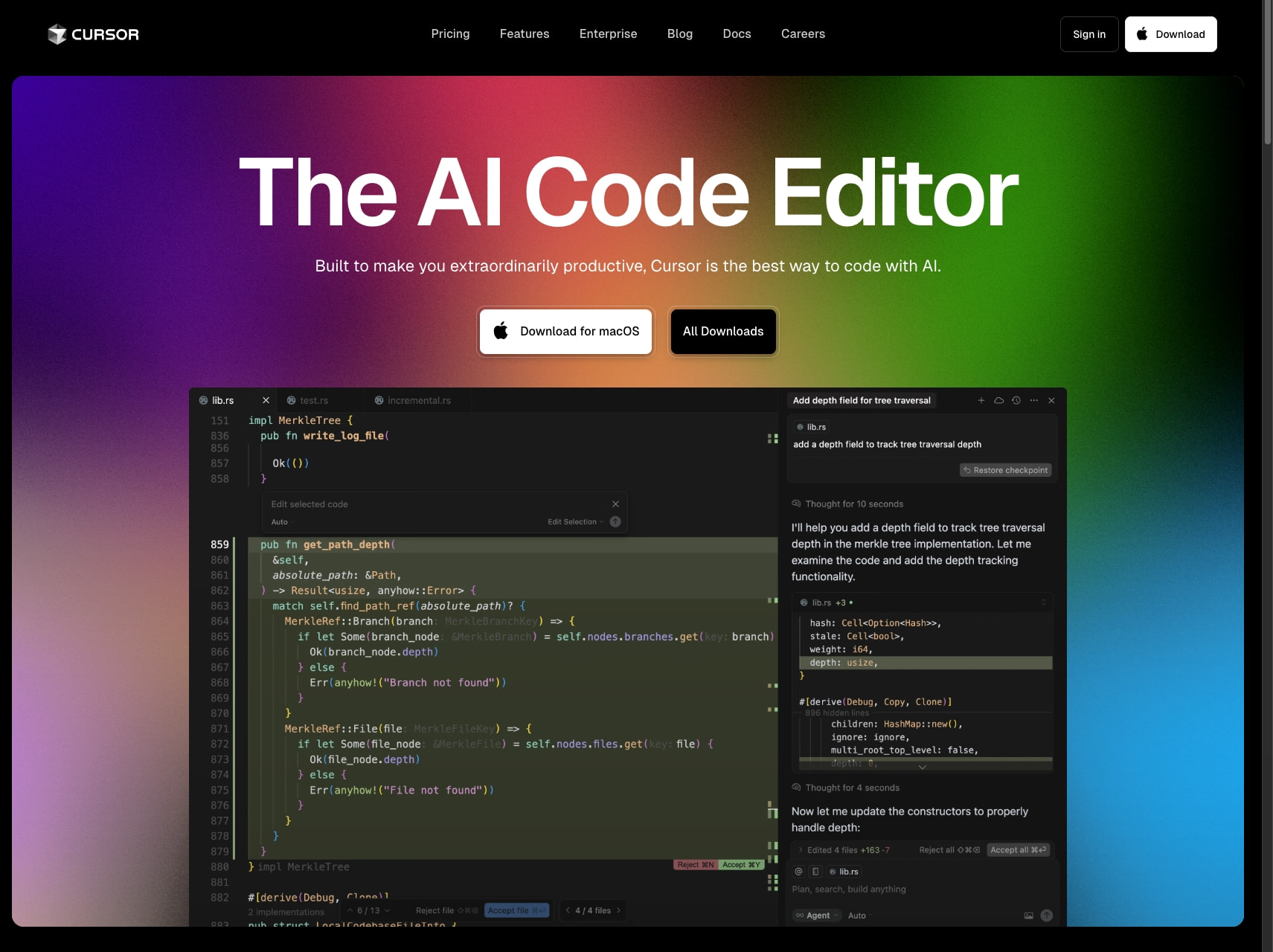Open the Auto model dropdown in chat
This screenshot has width=1273, height=952.
pyautogui.click(x=859, y=916)
